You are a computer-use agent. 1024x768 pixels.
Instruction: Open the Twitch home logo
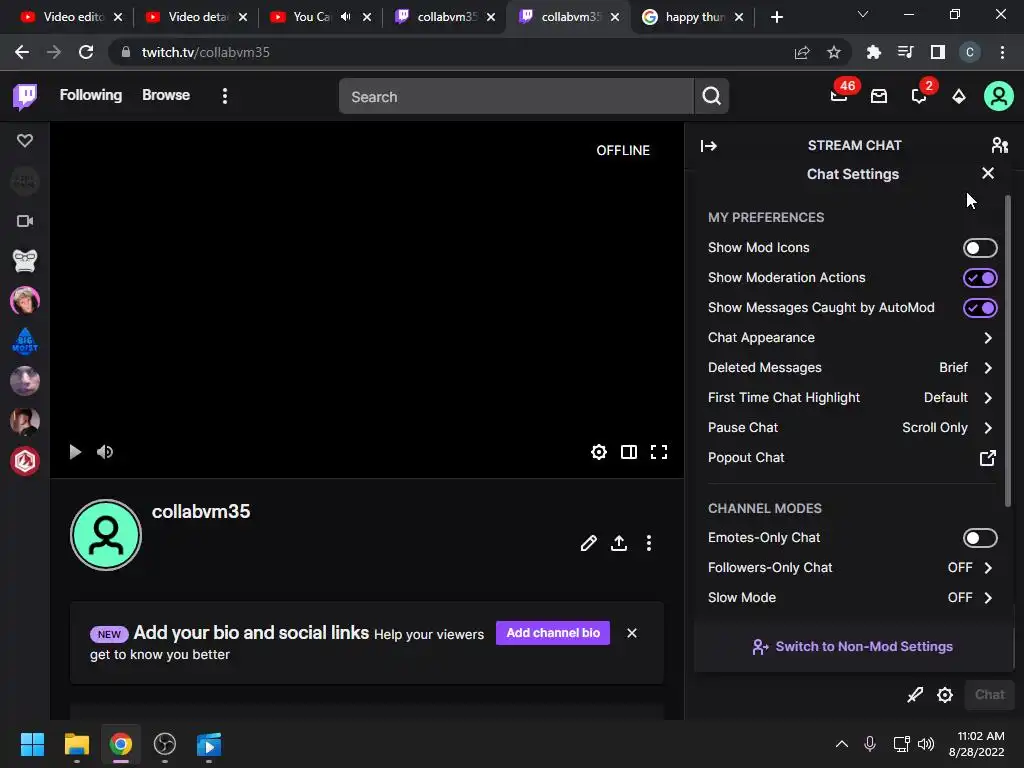[x=25, y=96]
